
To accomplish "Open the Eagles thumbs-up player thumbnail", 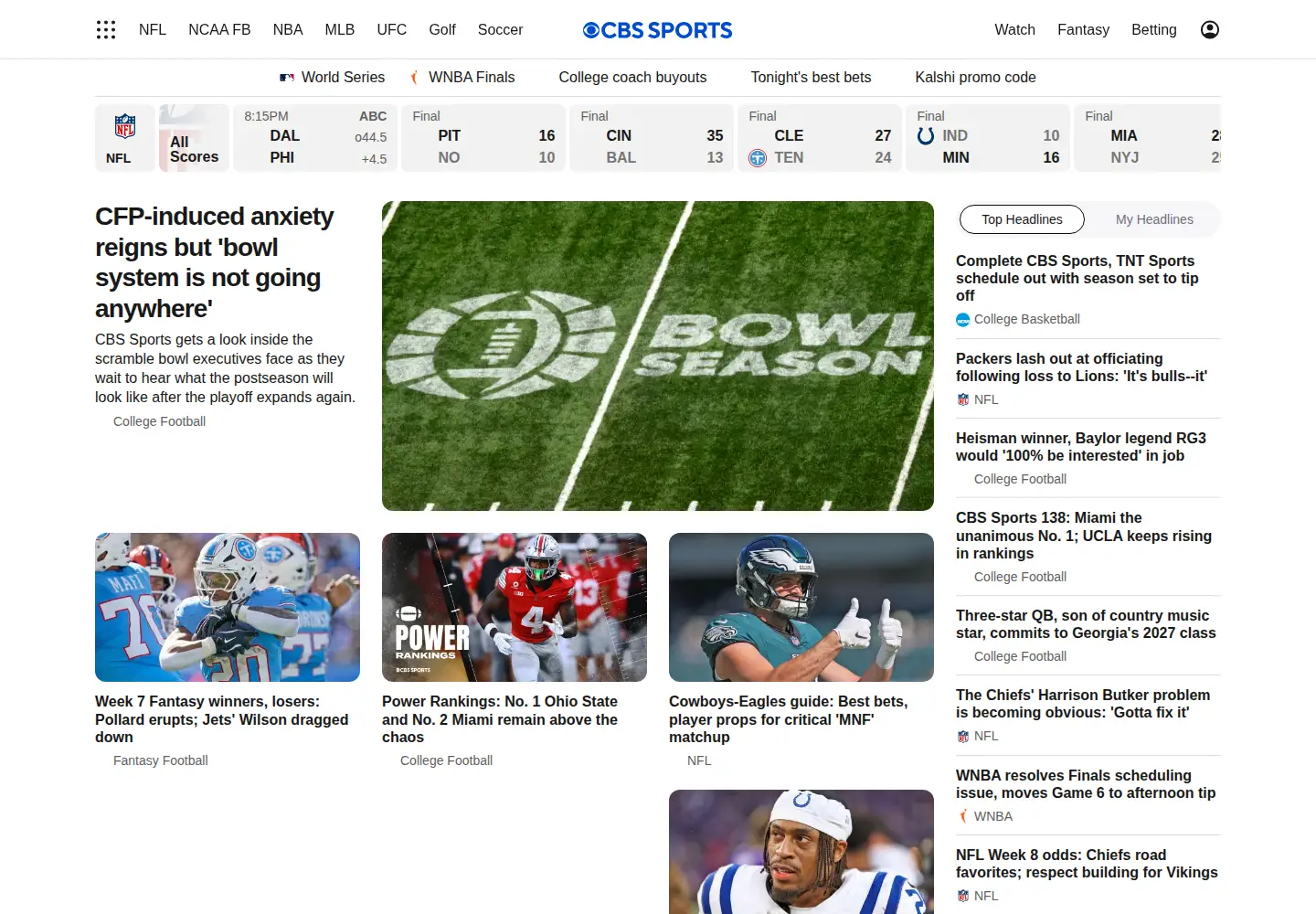I will (801, 607).
